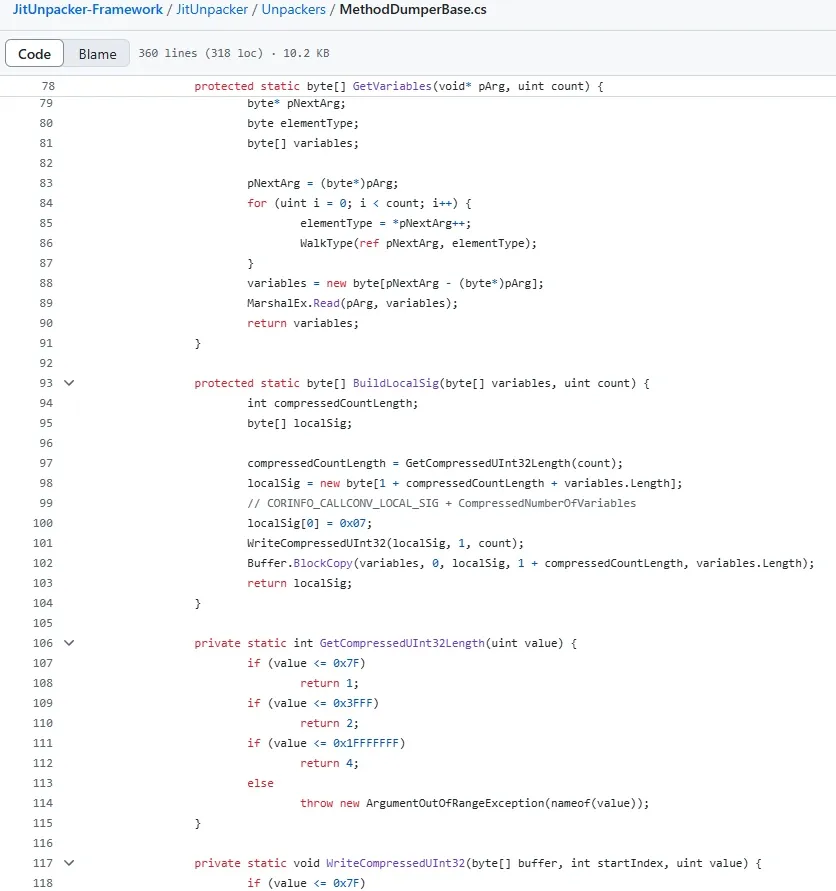
Task: Click the '360 lines (318 loc)' file info
Action: (201, 53)
